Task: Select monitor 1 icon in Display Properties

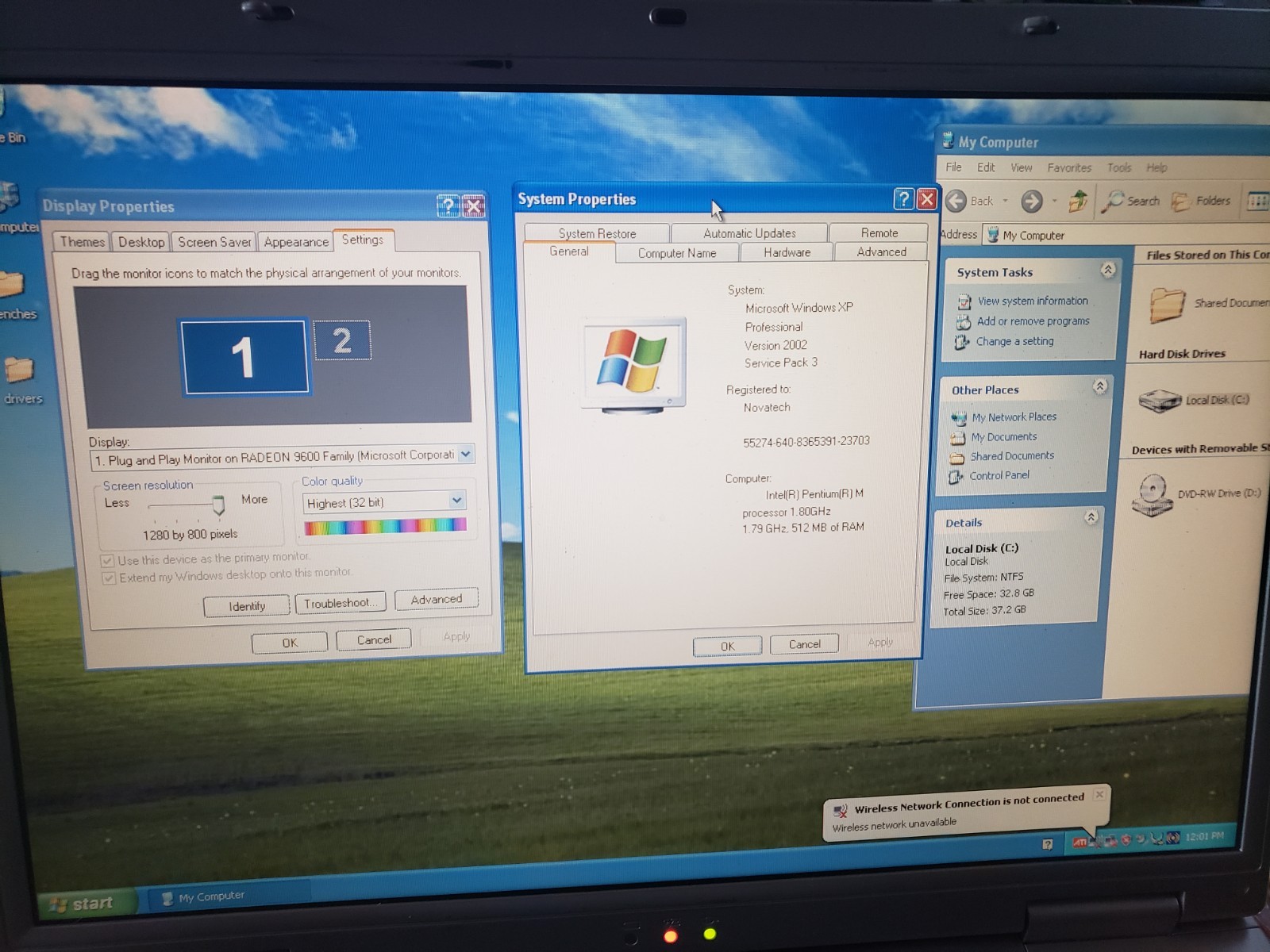Action: coord(244,356)
